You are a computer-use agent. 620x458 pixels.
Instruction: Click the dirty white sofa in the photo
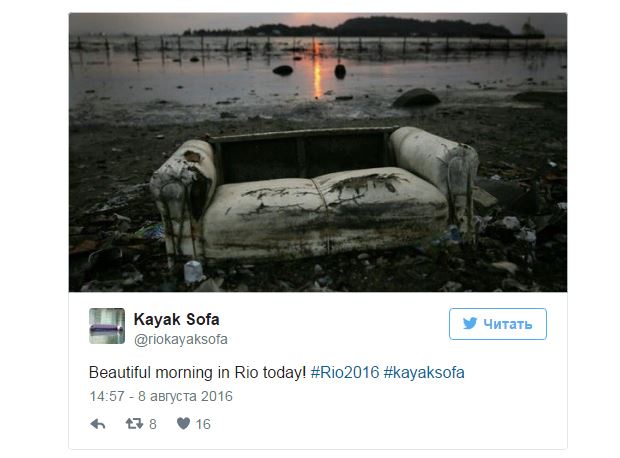pos(314,194)
